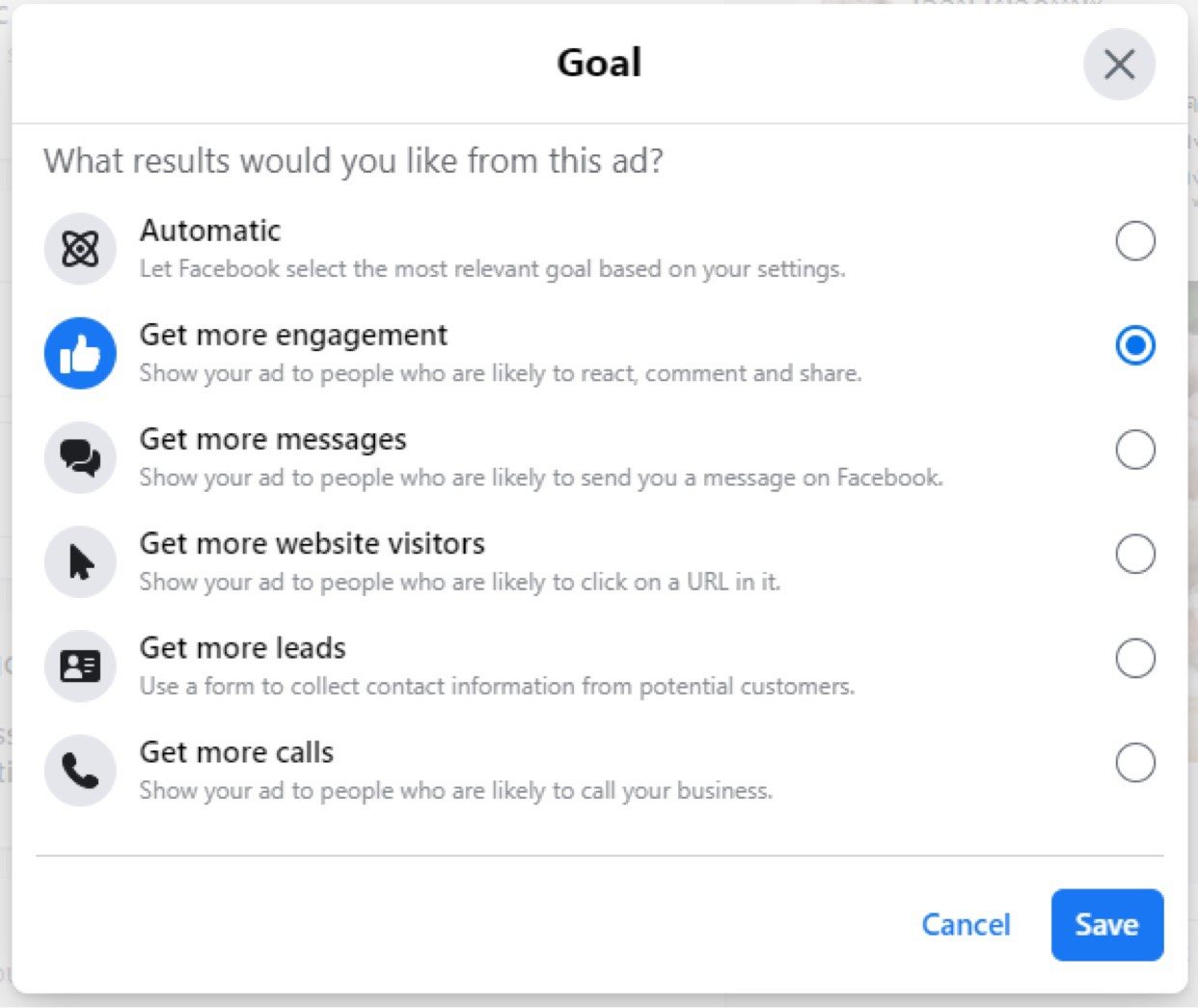This screenshot has width=1198, height=1008.
Task: Click the "Get more website visitors" title
Action: pos(313,544)
